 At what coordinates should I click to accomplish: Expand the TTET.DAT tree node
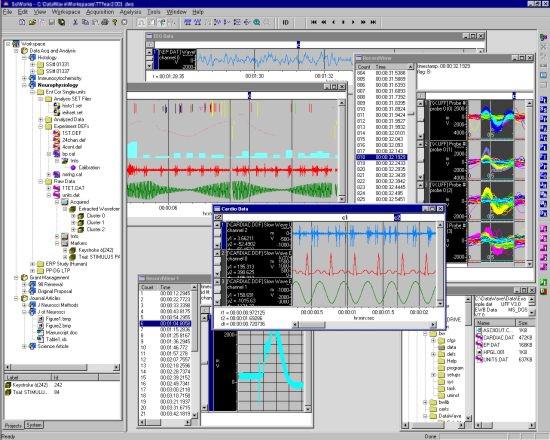coord(49,188)
